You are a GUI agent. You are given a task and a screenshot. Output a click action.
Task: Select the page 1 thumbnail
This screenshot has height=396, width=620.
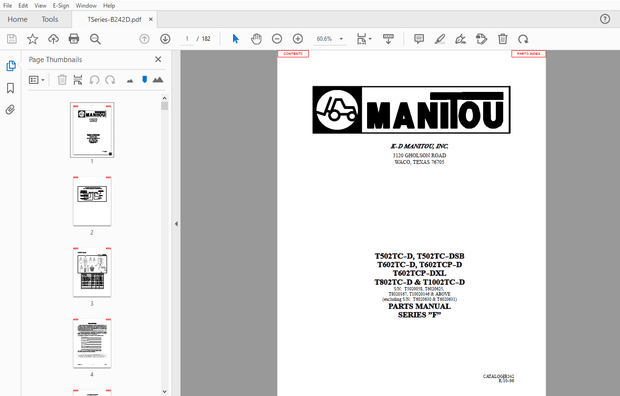point(92,130)
